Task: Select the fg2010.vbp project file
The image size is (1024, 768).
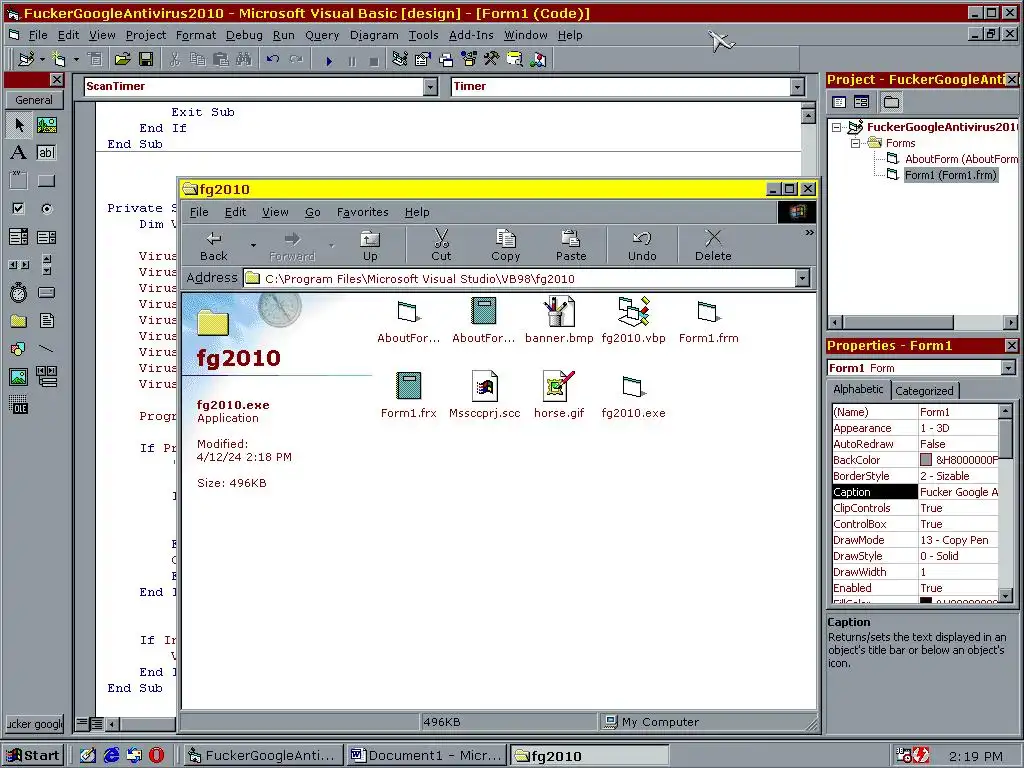Action: [633, 320]
